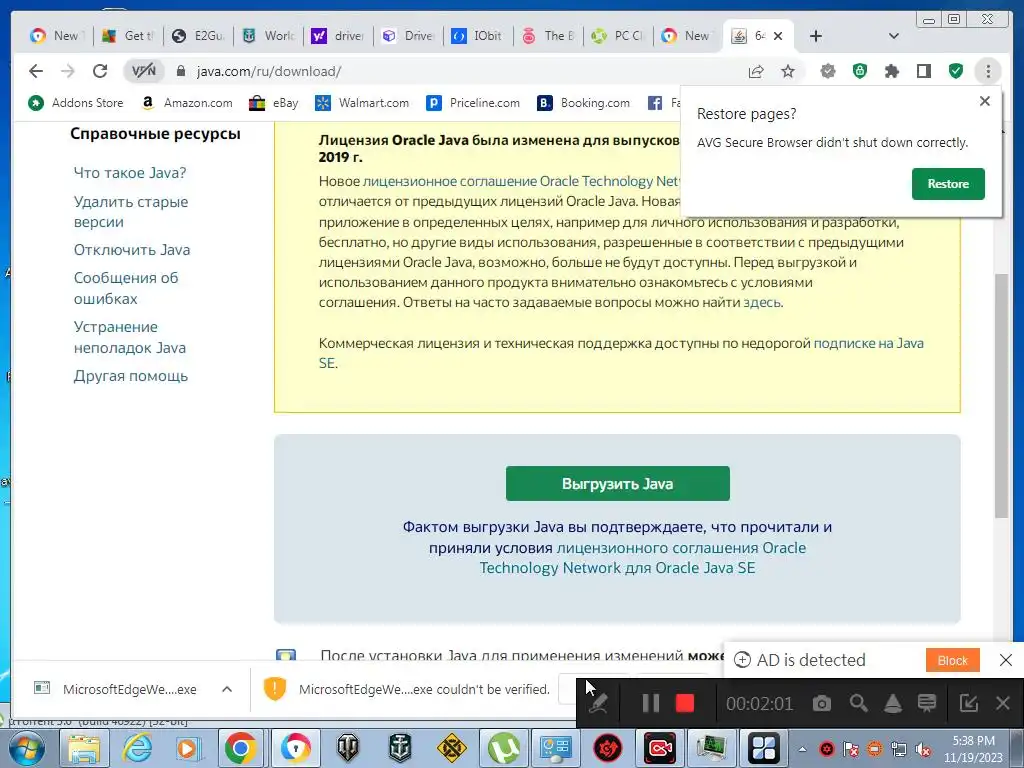Viewport: 1024px width, 768px height.
Task: Click the download warning shield icon
Action: pyautogui.click(x=275, y=689)
